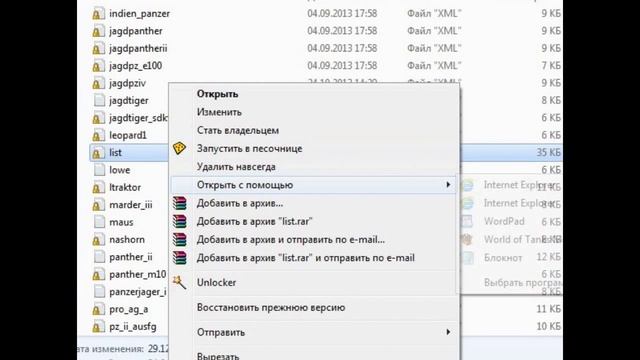Expand the Открыть с помощью submenu arrow
The height and width of the screenshot is (360, 640).
coord(448,185)
